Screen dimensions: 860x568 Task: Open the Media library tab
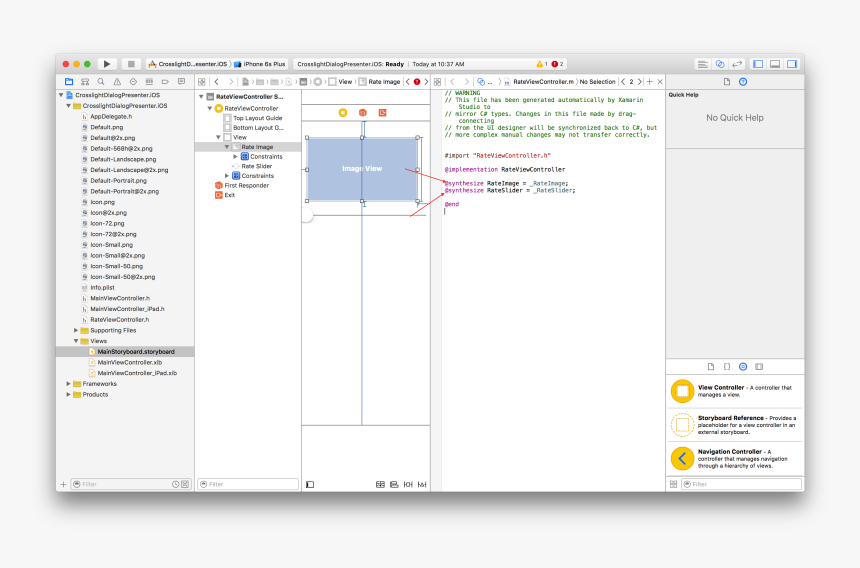[x=759, y=366]
